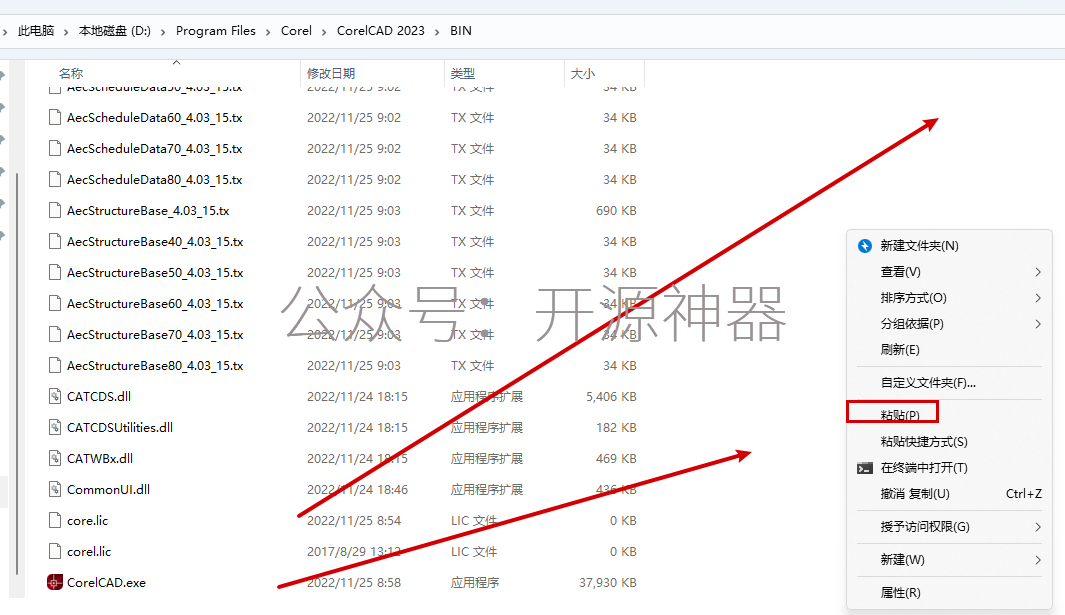Click the BIN breadcrumb segment
Image resolution: width=1065 pixels, height=615 pixels.
pos(461,31)
